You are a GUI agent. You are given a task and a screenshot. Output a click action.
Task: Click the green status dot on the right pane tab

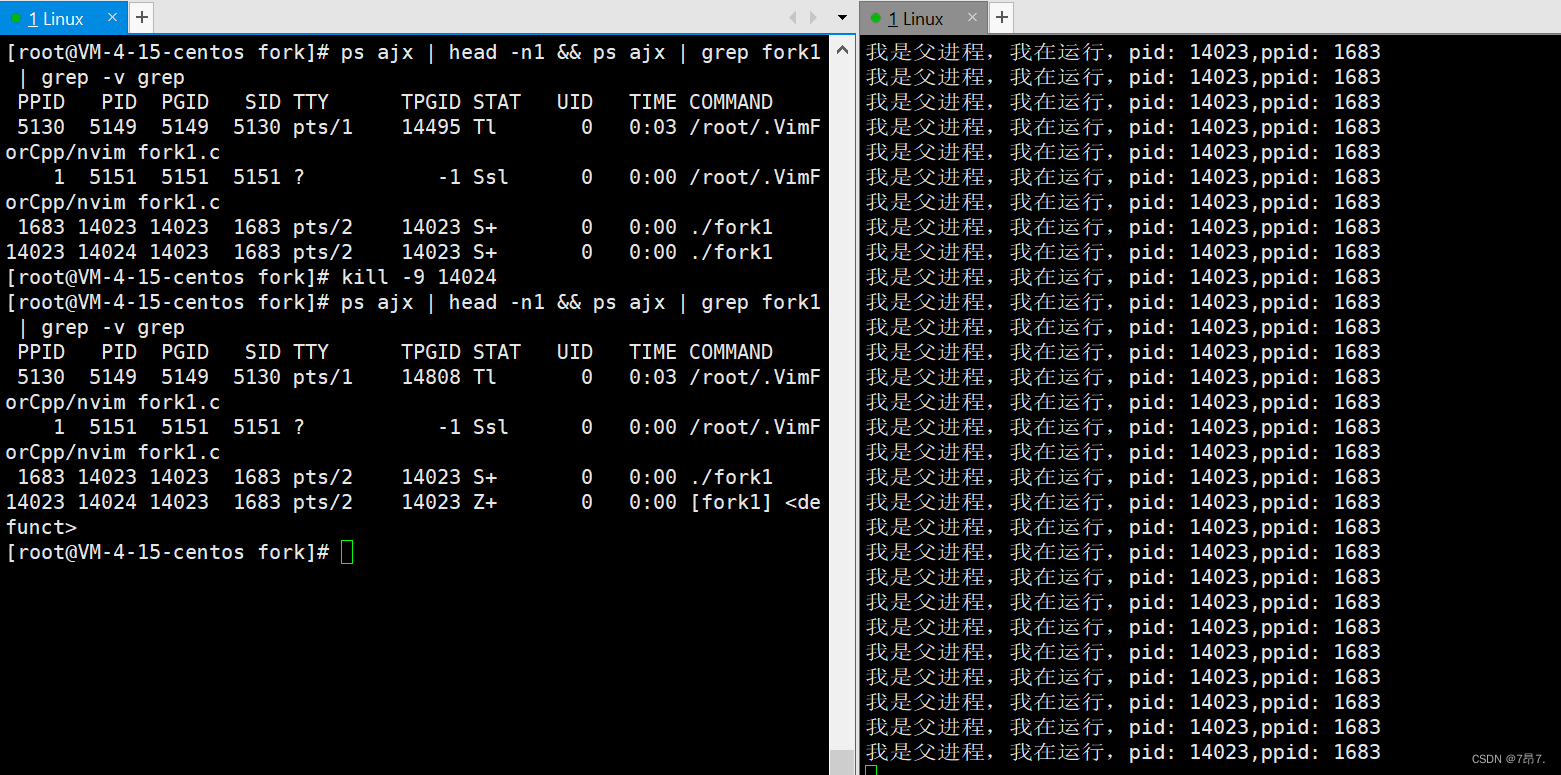click(876, 18)
